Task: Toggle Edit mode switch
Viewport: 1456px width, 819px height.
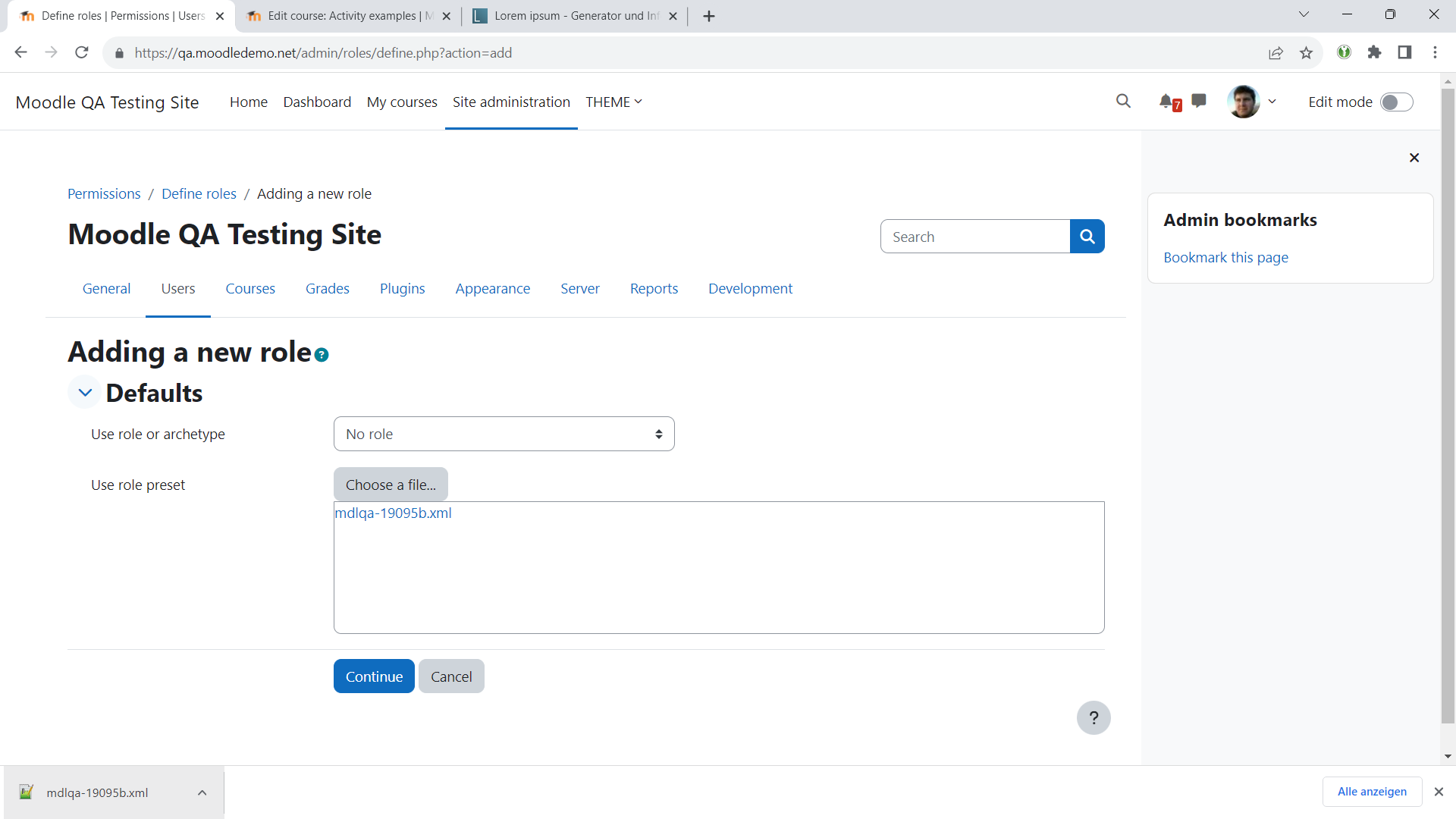Action: pos(1396,102)
